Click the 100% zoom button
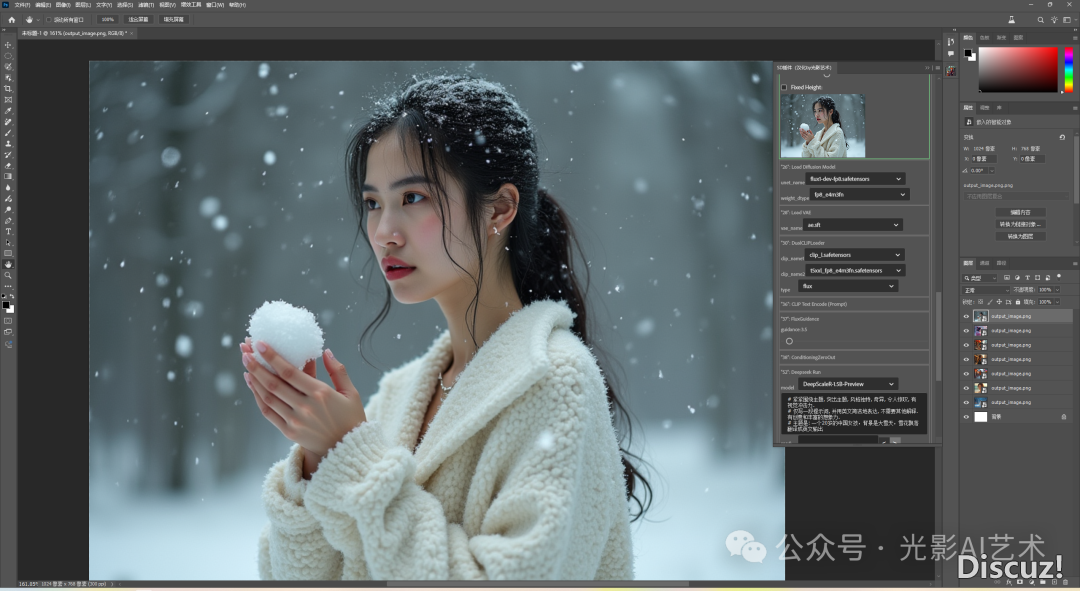The width and height of the screenshot is (1080, 591). click(107, 20)
